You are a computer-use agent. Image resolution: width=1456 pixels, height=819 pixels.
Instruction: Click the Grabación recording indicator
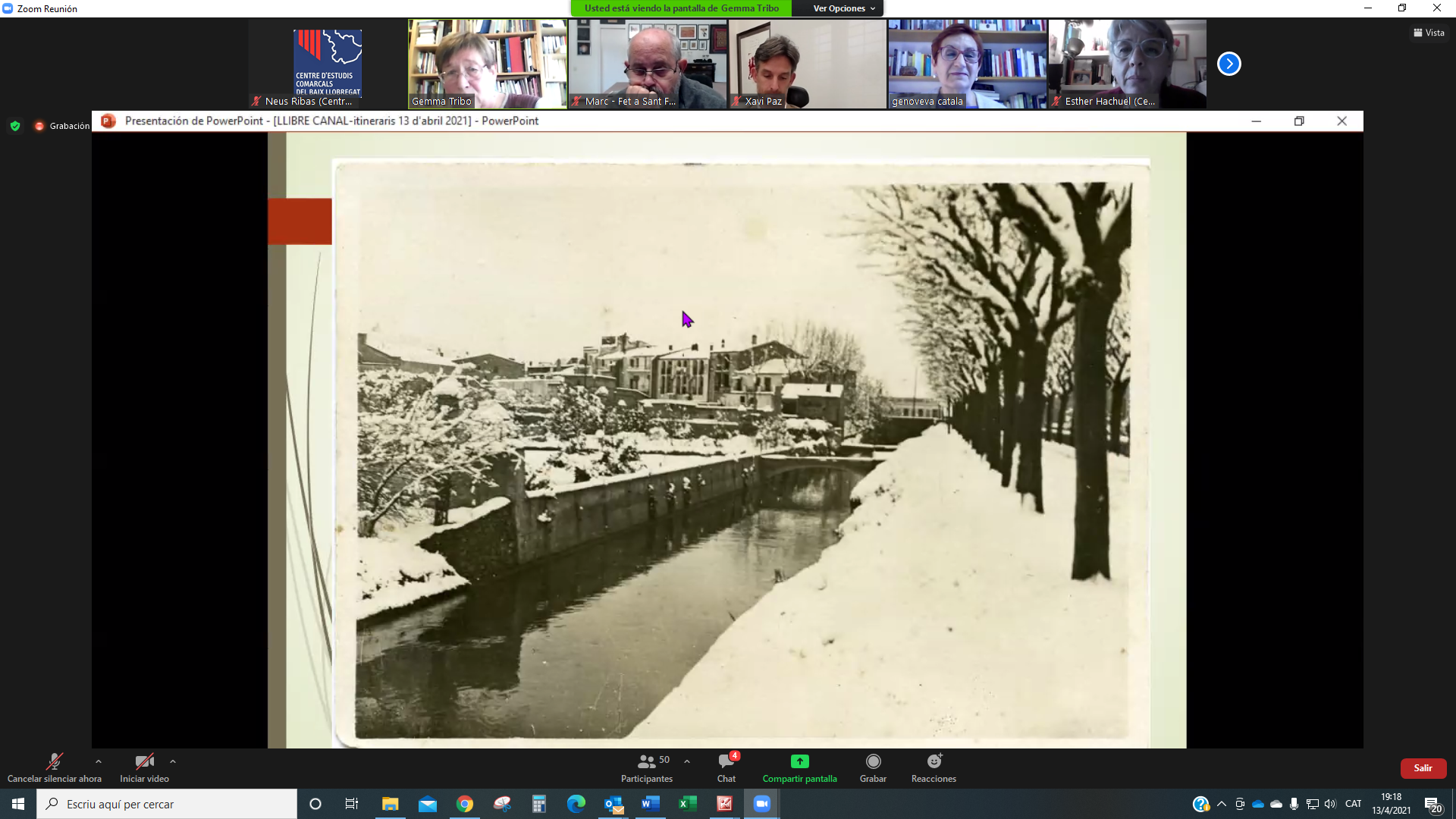pyautogui.click(x=62, y=126)
